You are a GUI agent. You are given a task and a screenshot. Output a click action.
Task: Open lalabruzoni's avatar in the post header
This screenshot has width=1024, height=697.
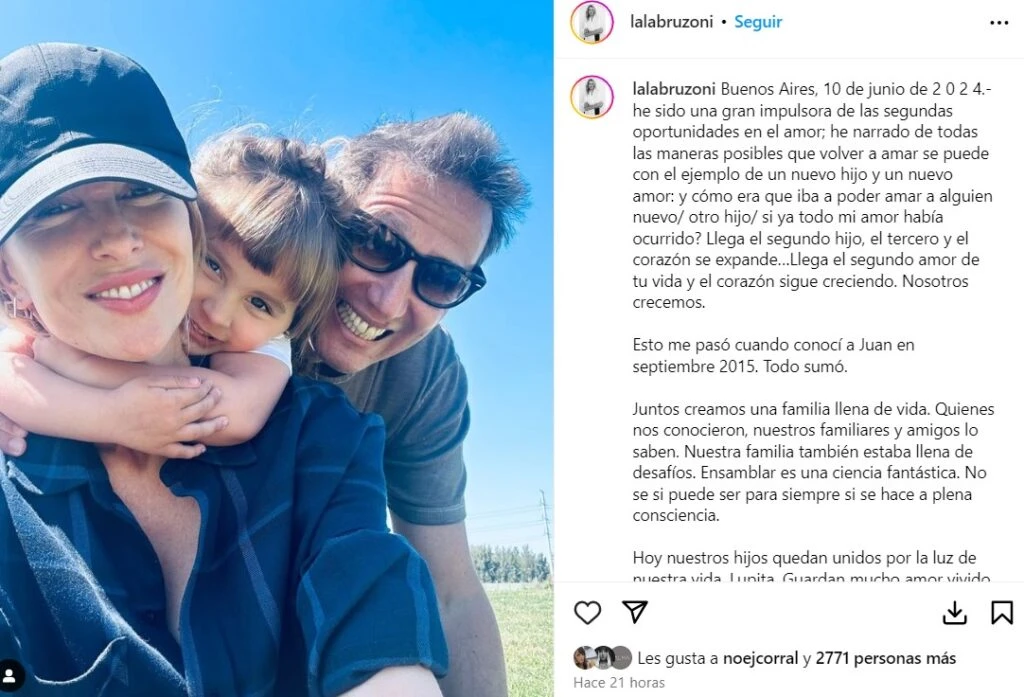click(592, 22)
